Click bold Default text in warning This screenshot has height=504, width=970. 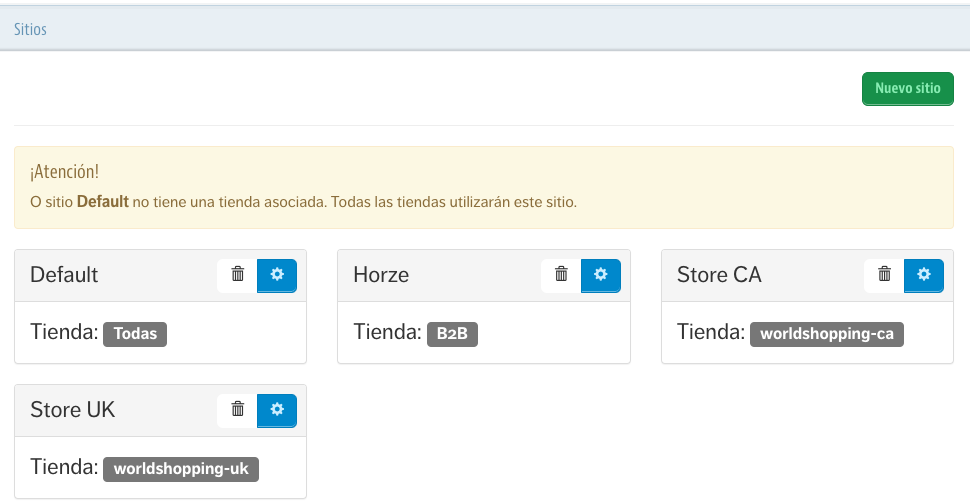102,201
